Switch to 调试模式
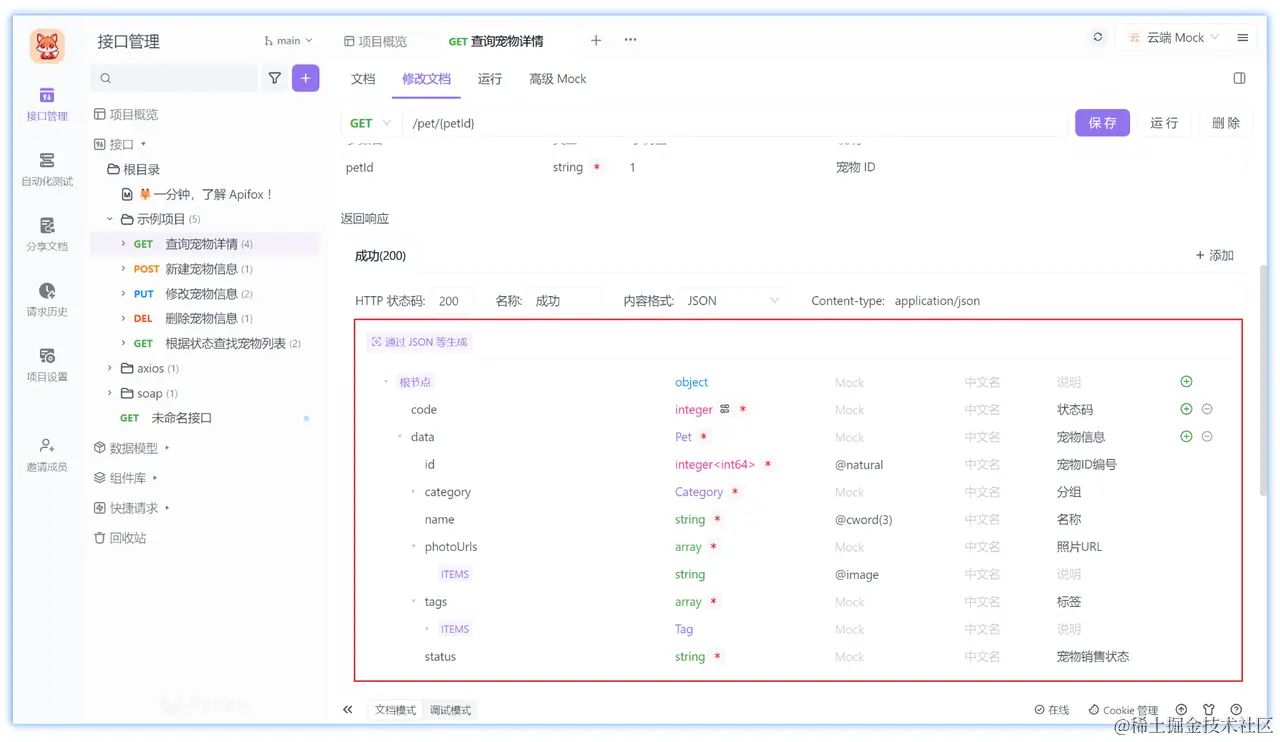 450,710
